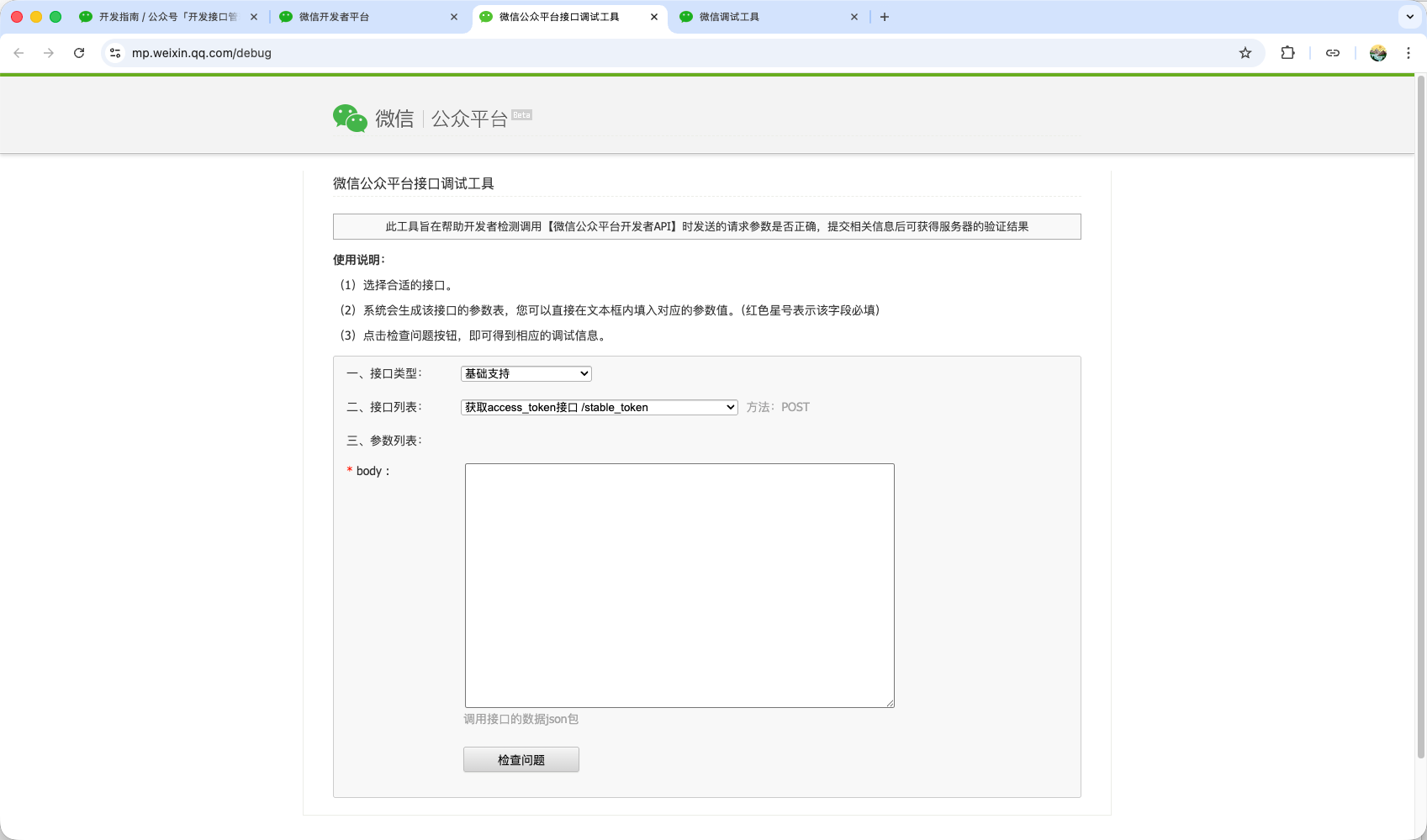Switch to the 微信开发者平台 tab
Viewport: 1427px width, 840px height.
pos(368,17)
